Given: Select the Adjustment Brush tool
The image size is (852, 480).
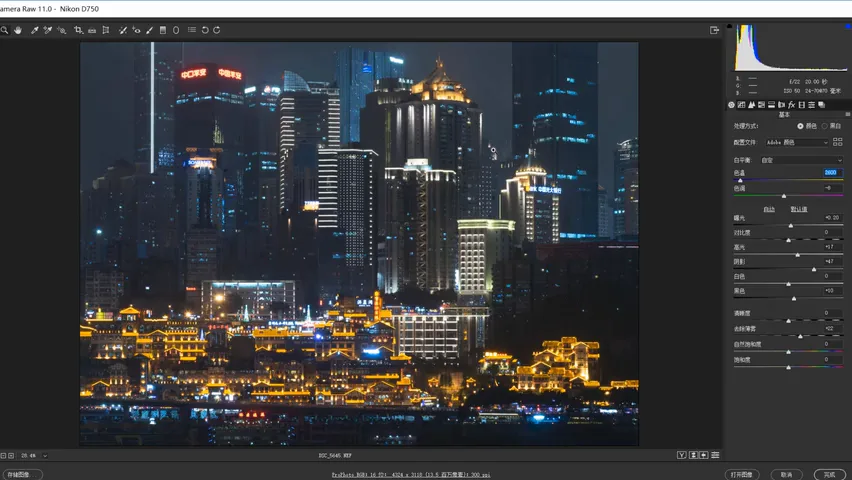Looking at the screenshot, I should pyautogui.click(x=149, y=30).
